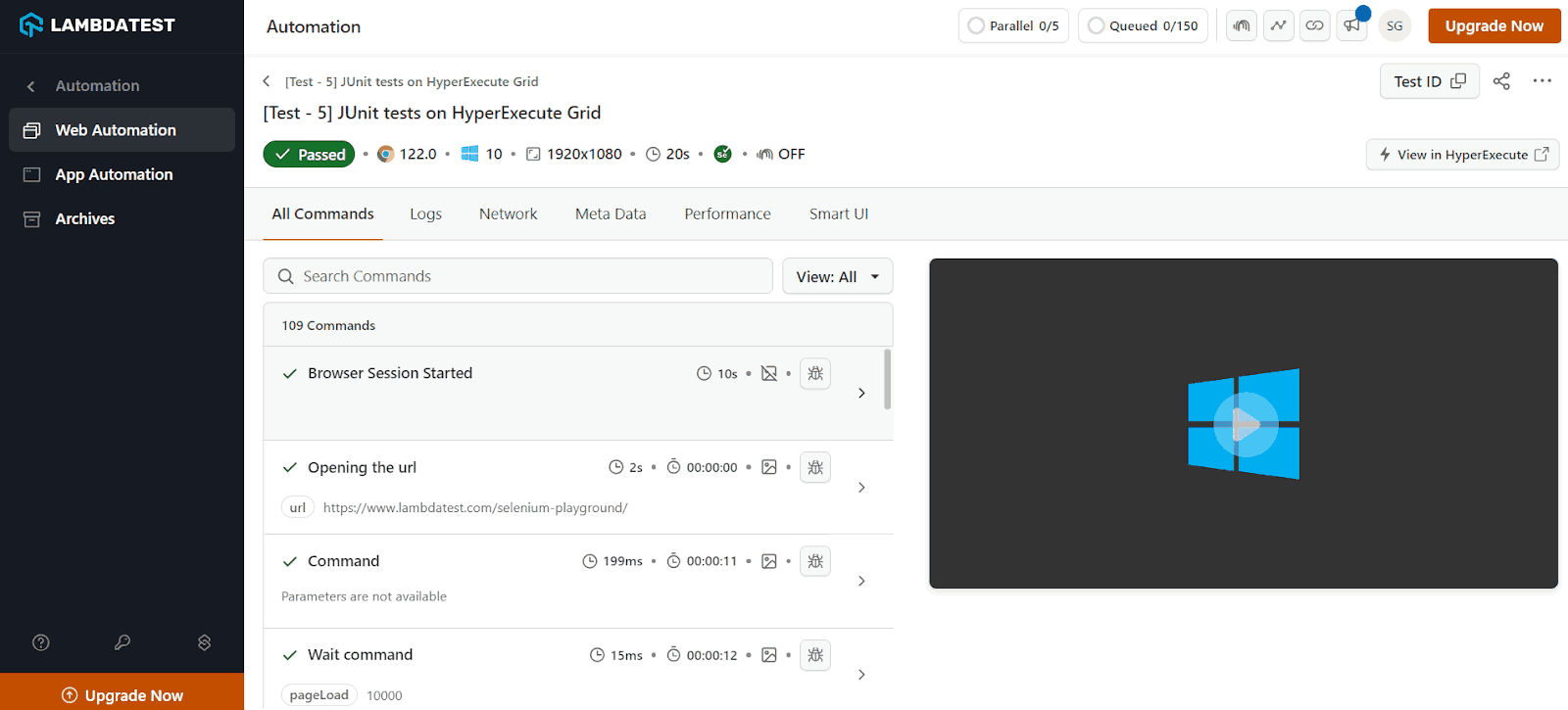
Task: Click 00:00:11 timestamp on Command row
Action: pos(711,561)
